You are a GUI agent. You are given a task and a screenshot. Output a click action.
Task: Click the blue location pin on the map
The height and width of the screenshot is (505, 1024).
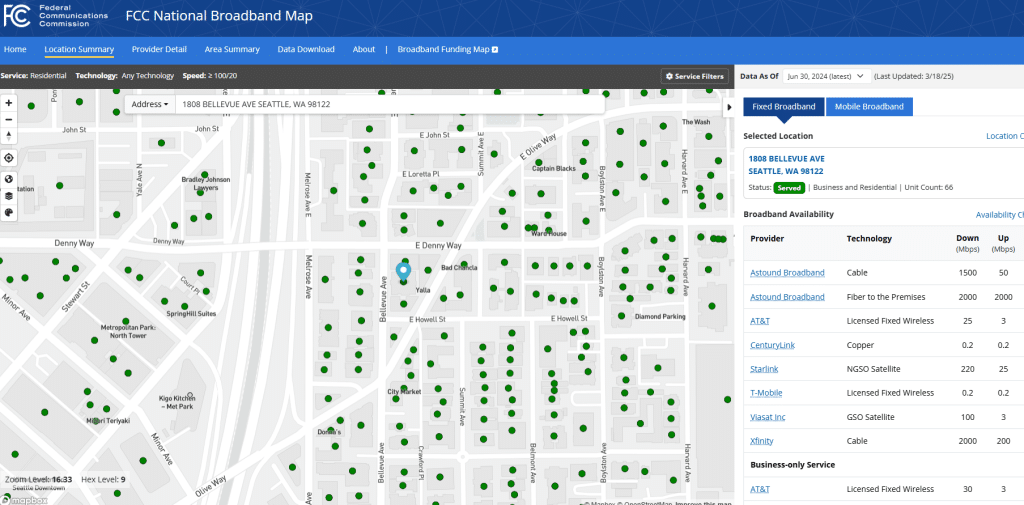coord(404,271)
